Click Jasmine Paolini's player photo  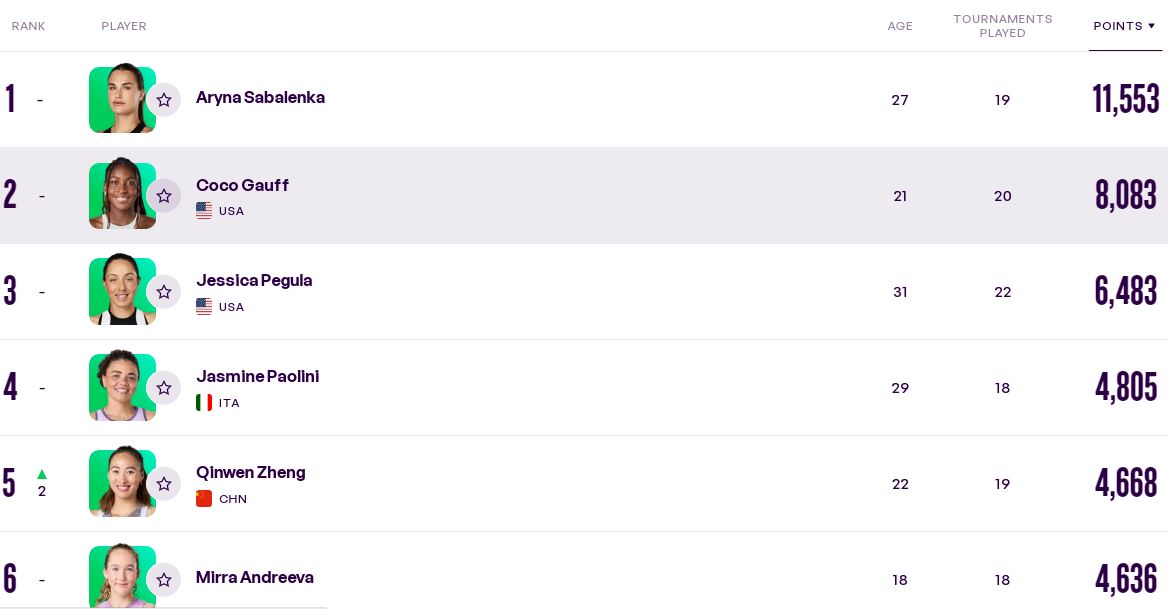pos(122,386)
